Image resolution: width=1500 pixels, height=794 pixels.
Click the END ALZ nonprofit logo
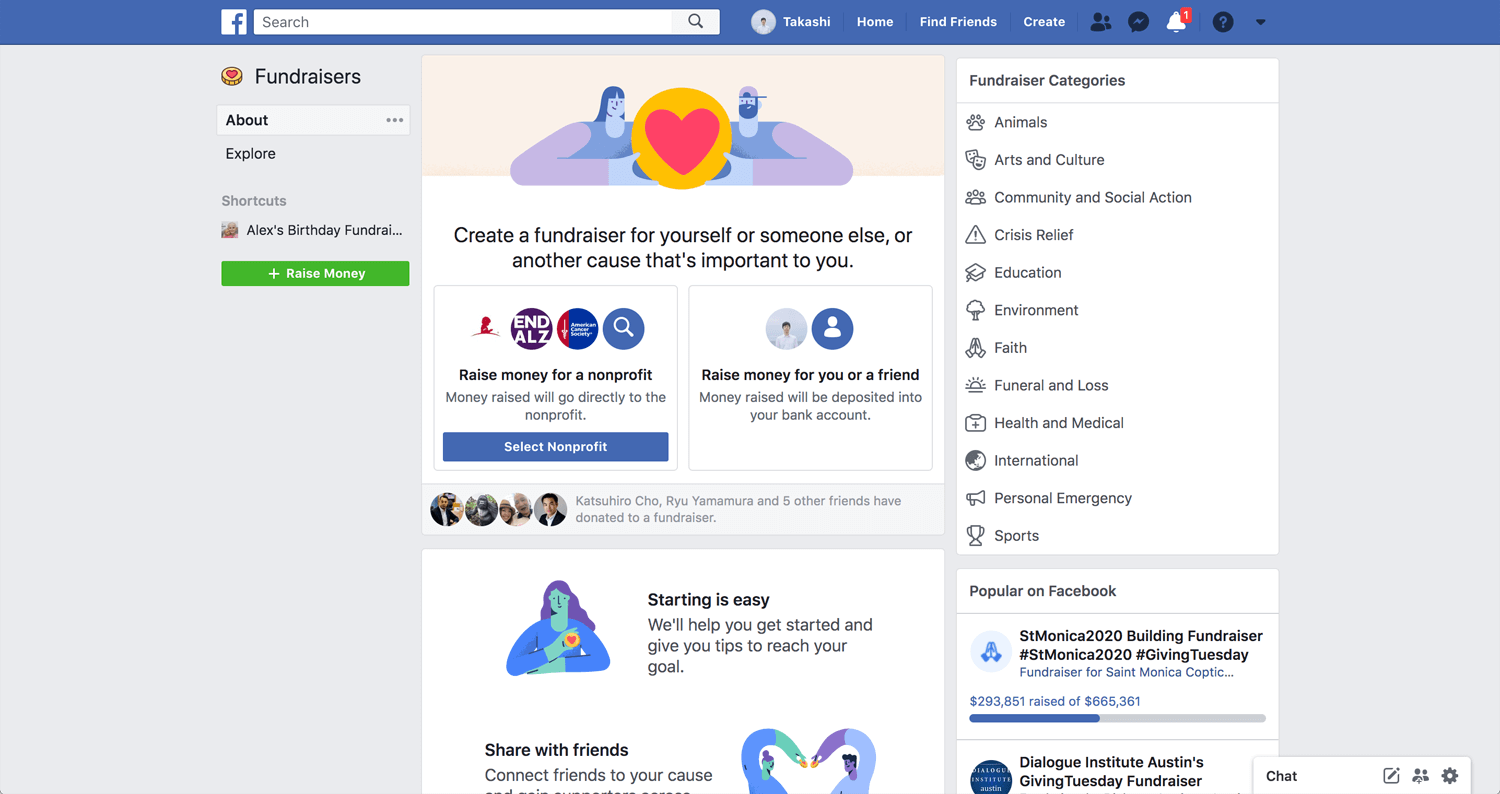click(531, 328)
